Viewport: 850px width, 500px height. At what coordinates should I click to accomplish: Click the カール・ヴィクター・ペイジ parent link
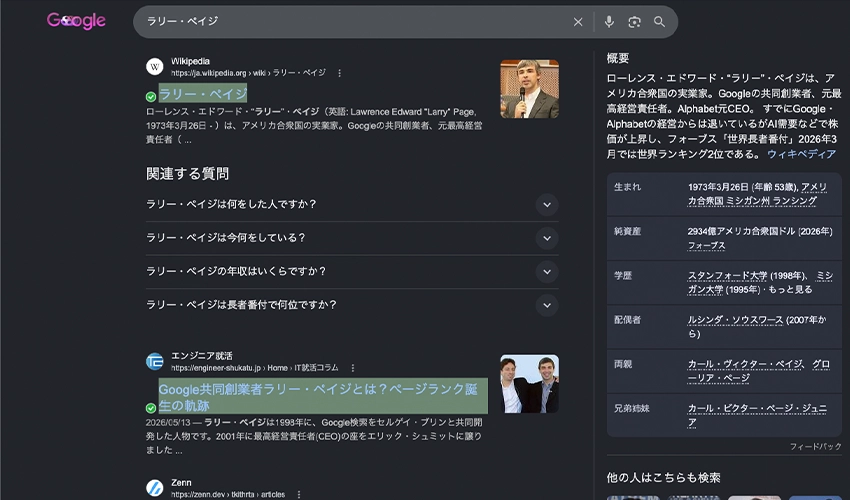[745, 364]
